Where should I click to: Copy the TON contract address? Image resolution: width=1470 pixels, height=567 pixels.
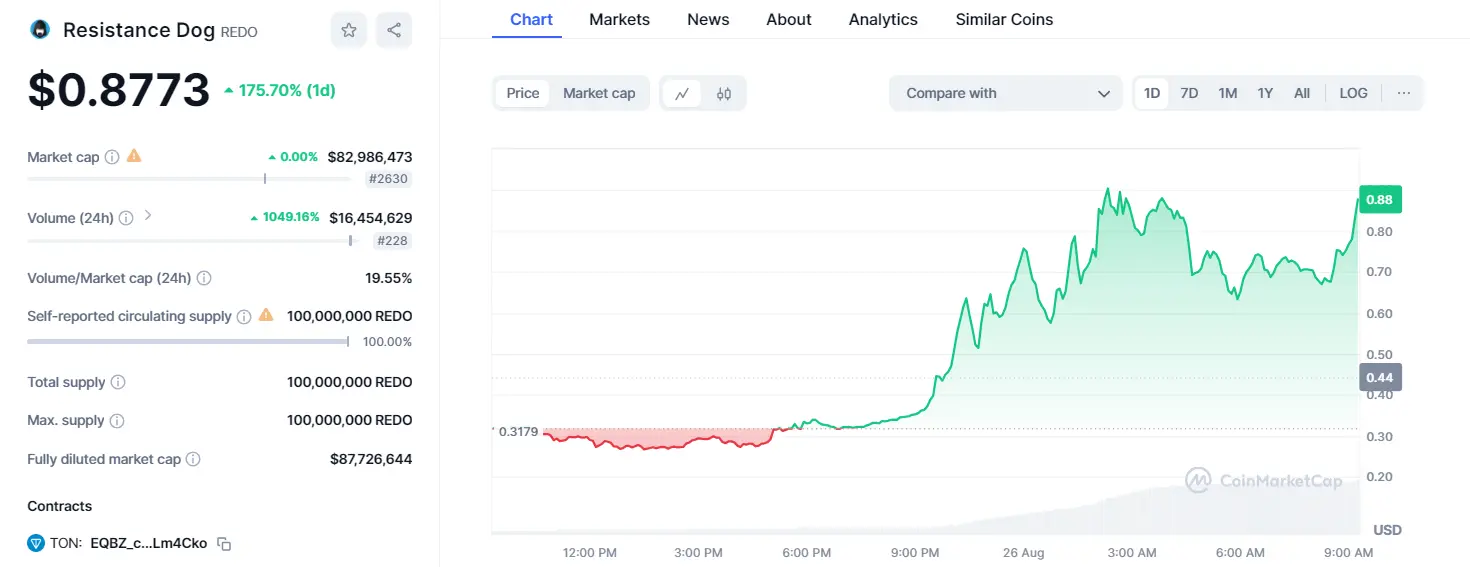(x=225, y=544)
